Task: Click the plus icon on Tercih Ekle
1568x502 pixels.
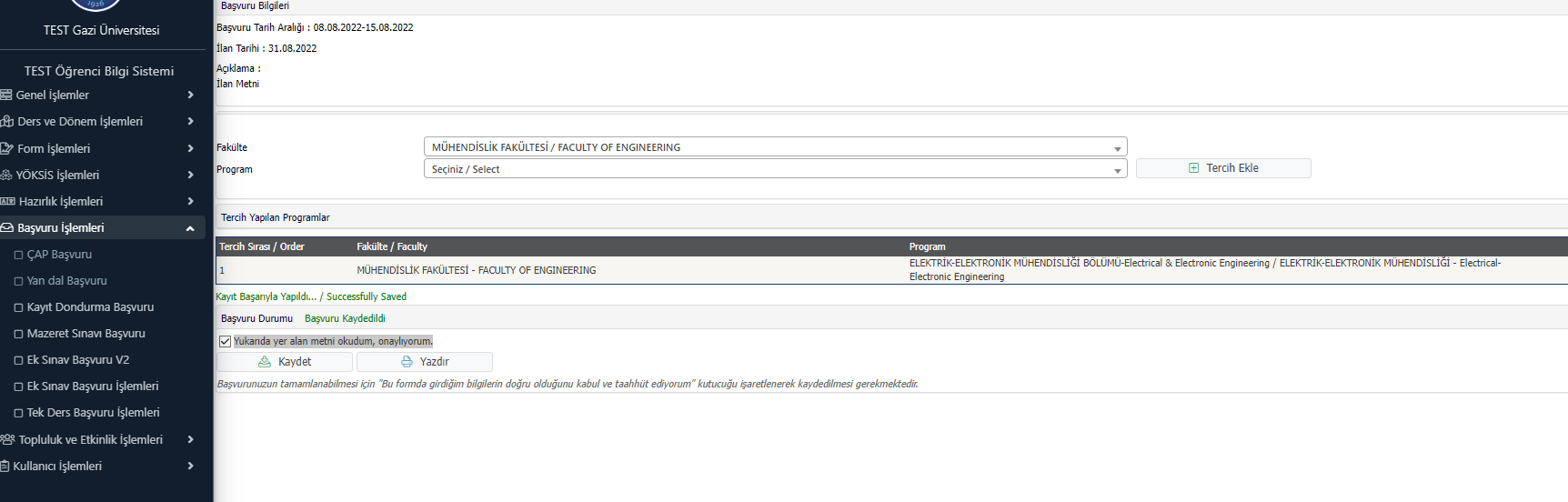Action: point(1193,168)
